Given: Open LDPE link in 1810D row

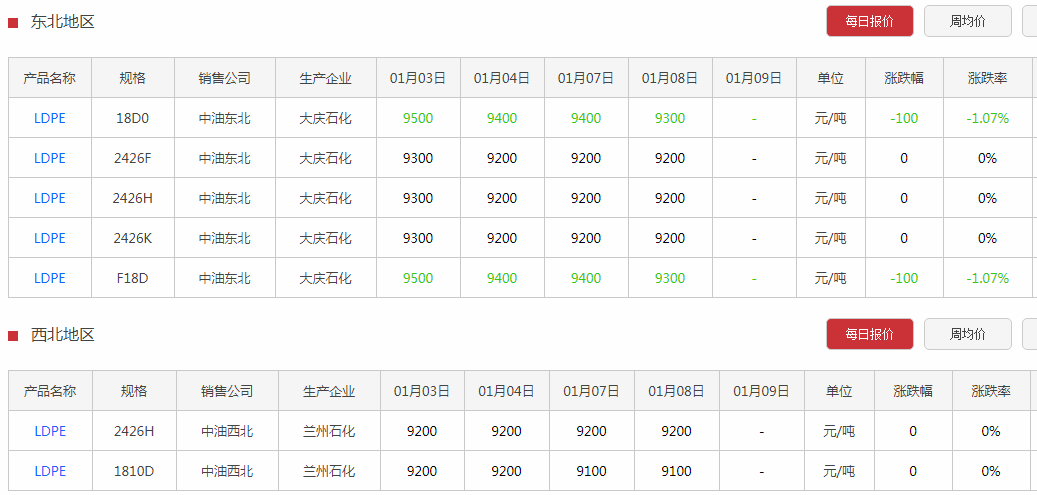Looking at the screenshot, I should (50, 471).
